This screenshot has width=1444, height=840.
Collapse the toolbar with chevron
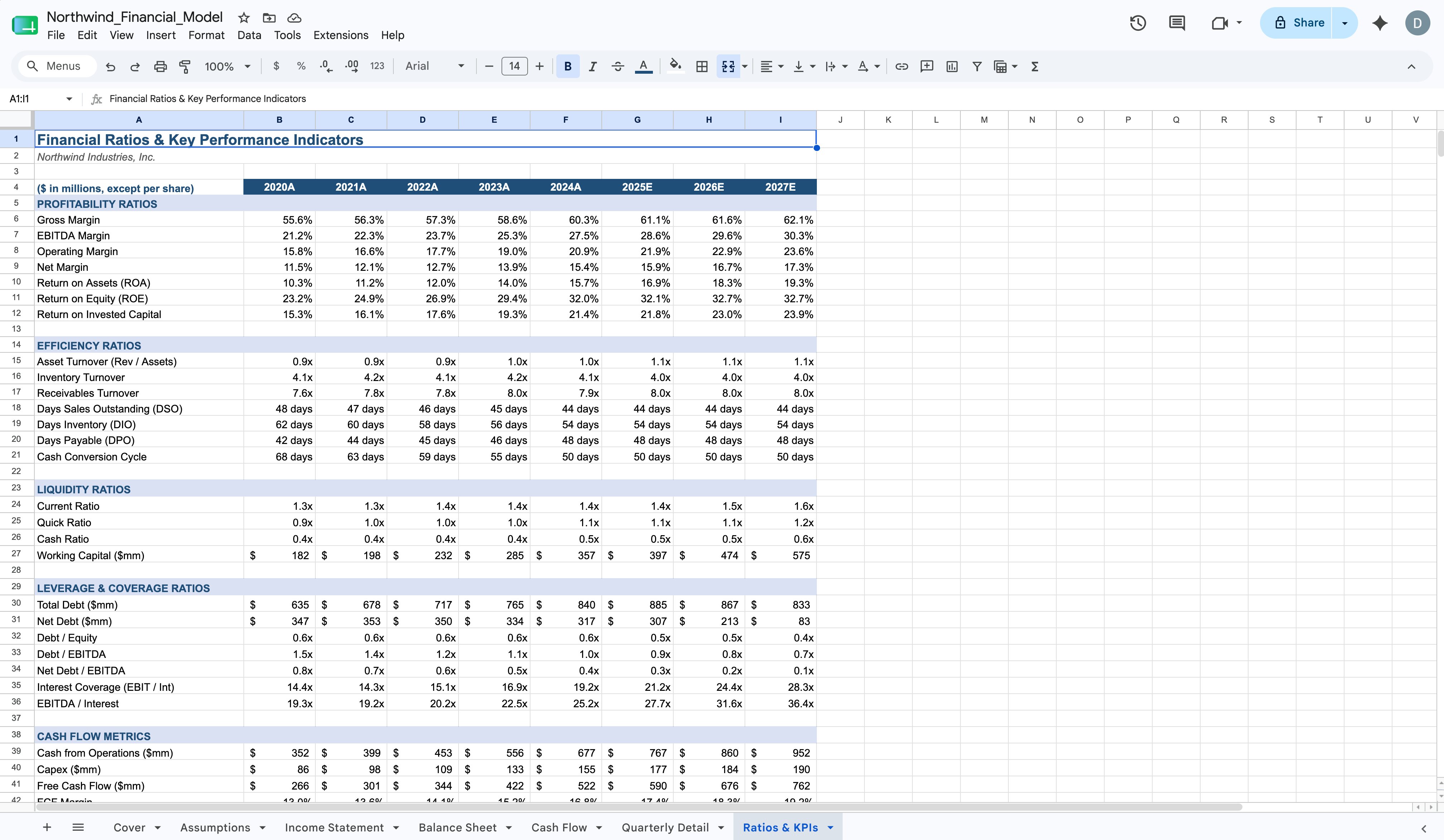pos(1411,67)
